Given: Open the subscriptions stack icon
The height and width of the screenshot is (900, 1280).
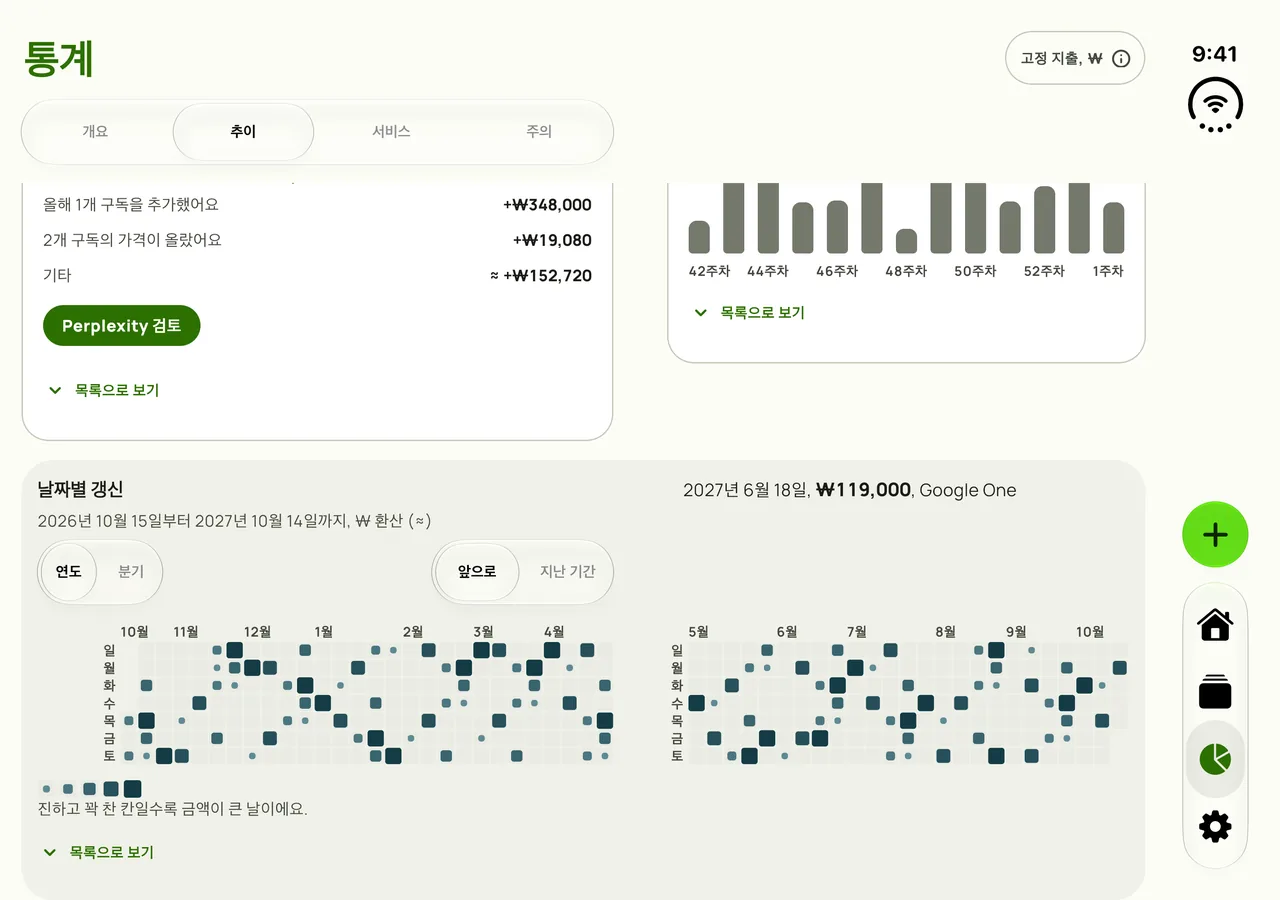Looking at the screenshot, I should 1215,692.
